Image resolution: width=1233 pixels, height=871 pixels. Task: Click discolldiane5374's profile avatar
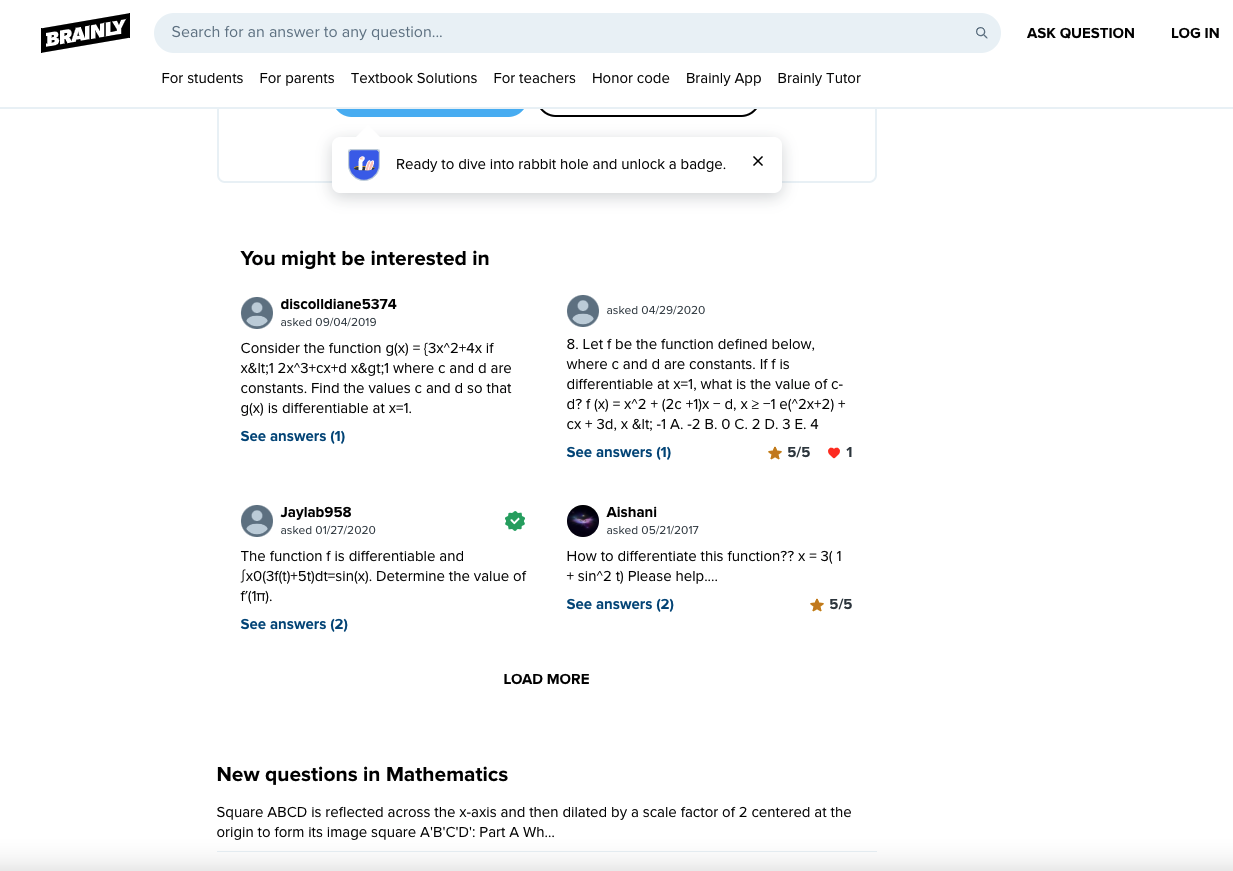(x=257, y=312)
